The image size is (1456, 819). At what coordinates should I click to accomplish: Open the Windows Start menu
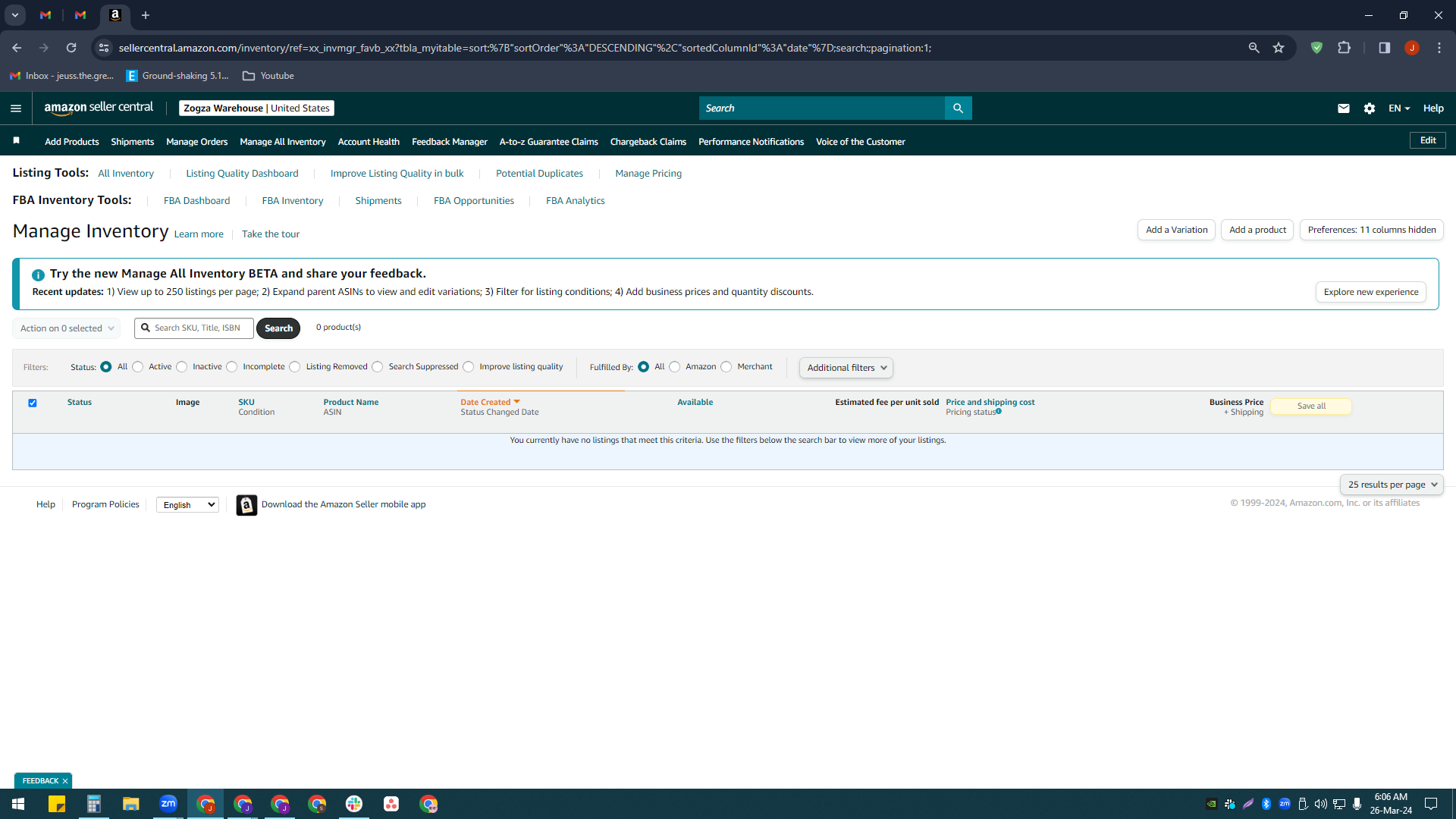click(18, 804)
